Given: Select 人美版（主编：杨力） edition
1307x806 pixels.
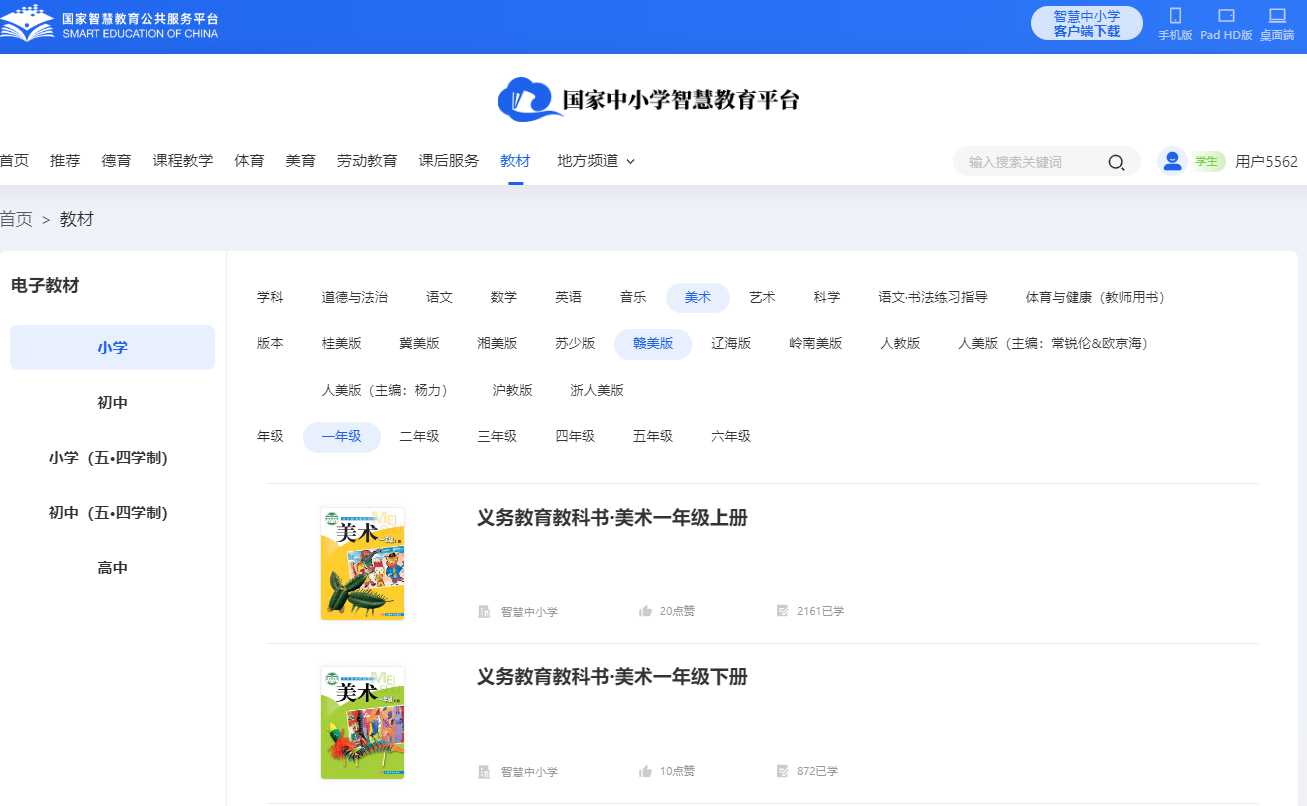Looking at the screenshot, I should [x=388, y=391].
